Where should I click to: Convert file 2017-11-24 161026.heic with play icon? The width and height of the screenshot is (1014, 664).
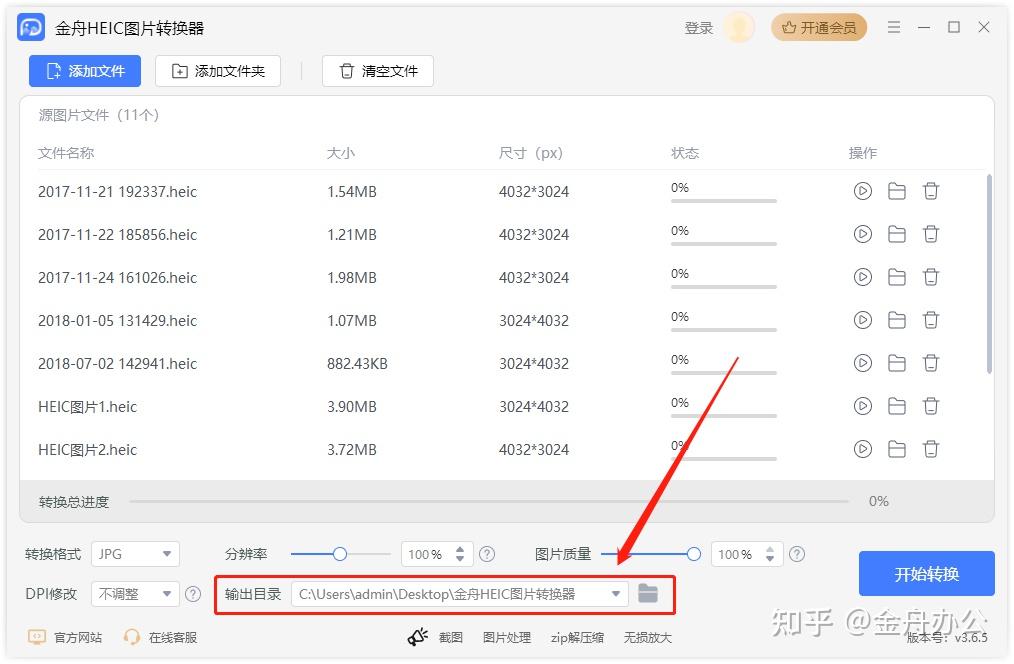(x=863, y=277)
